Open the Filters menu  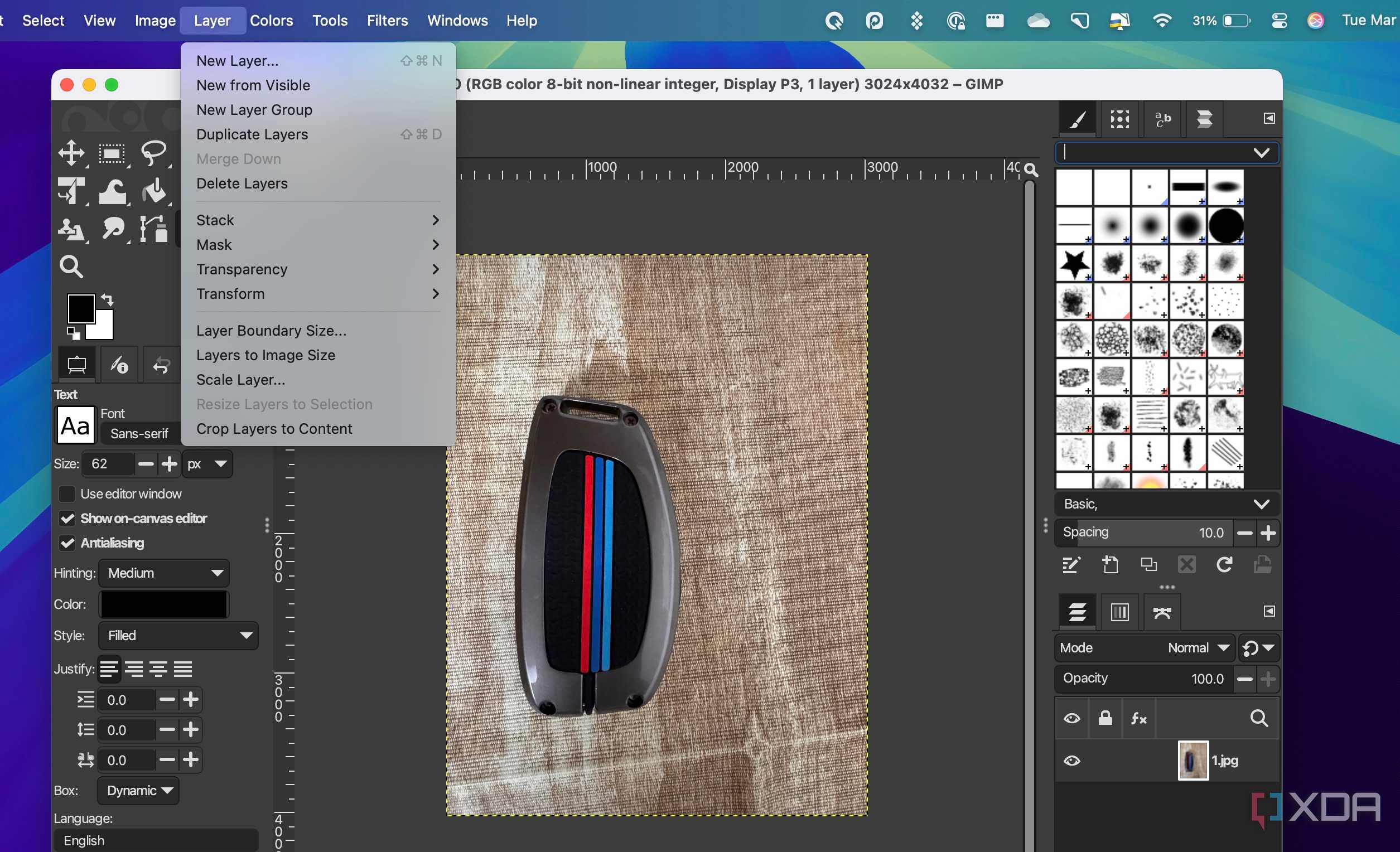point(387,21)
